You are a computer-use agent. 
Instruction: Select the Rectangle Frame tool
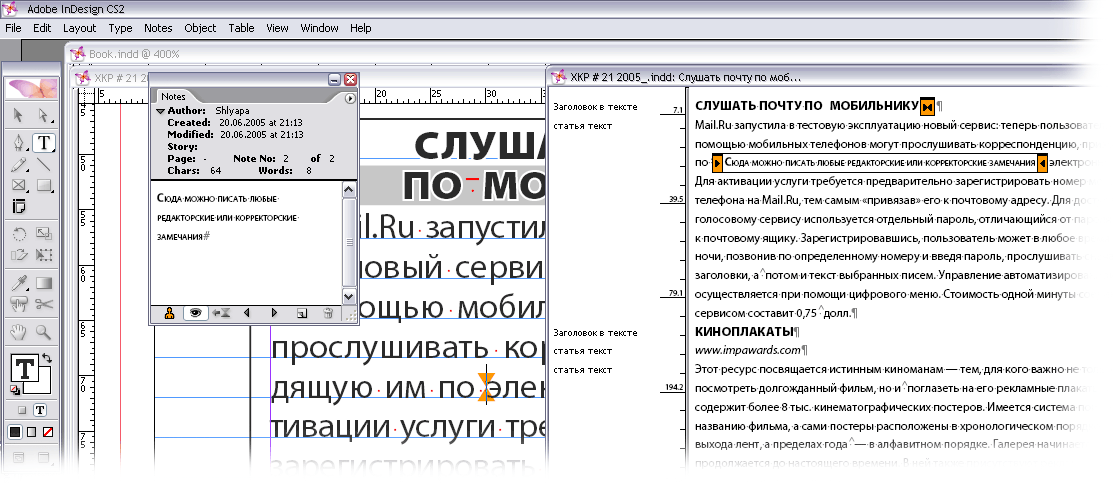tap(19, 186)
